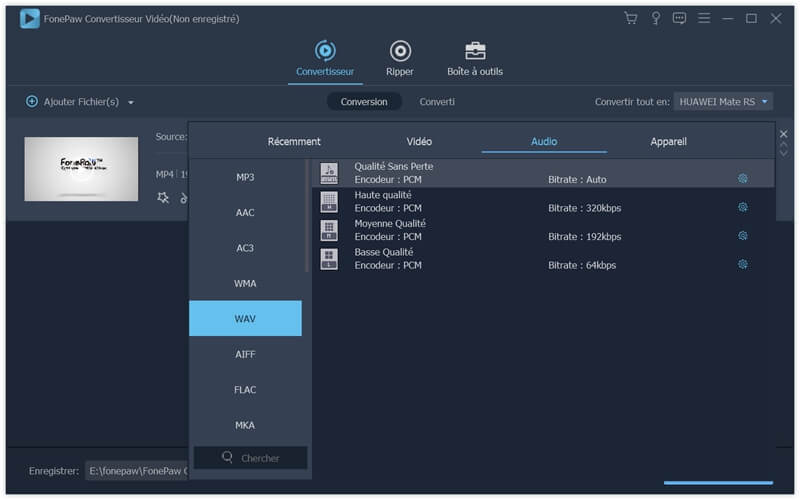800x500 pixels.
Task: Move item down with the down chevron
Action: [784, 153]
